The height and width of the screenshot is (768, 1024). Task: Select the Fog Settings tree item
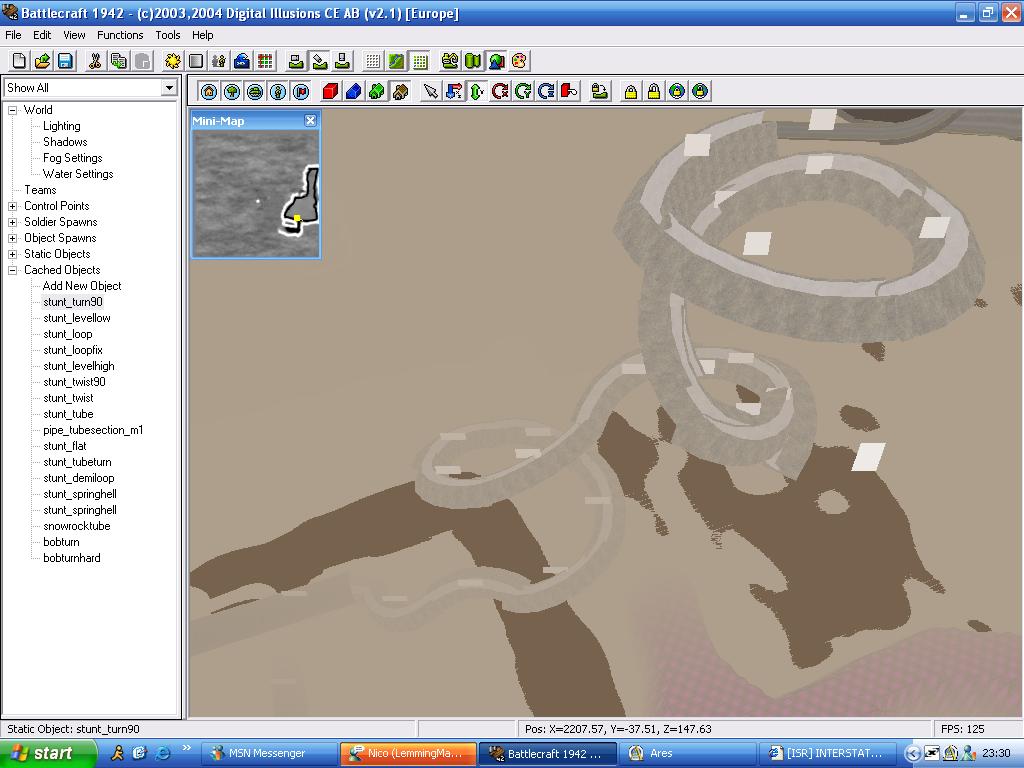pos(72,158)
